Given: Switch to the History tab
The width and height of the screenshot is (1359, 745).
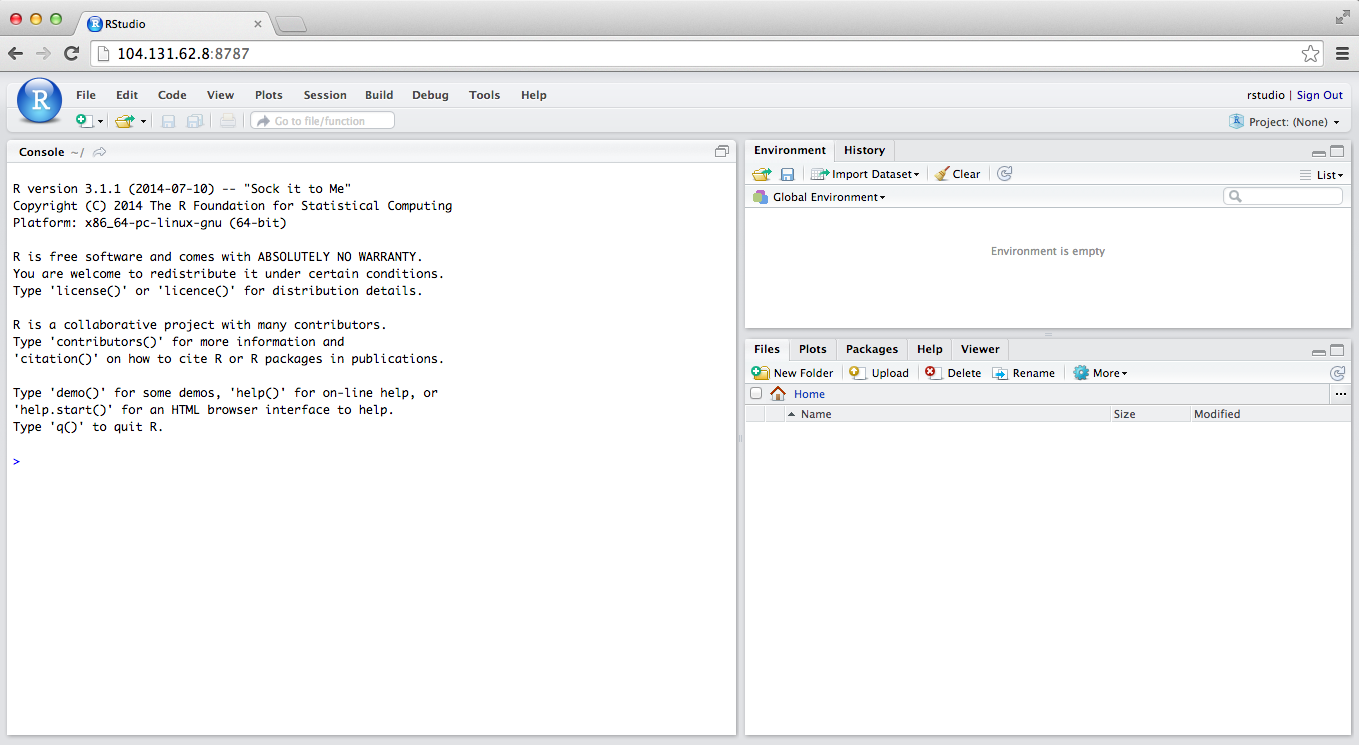Looking at the screenshot, I should [864, 150].
